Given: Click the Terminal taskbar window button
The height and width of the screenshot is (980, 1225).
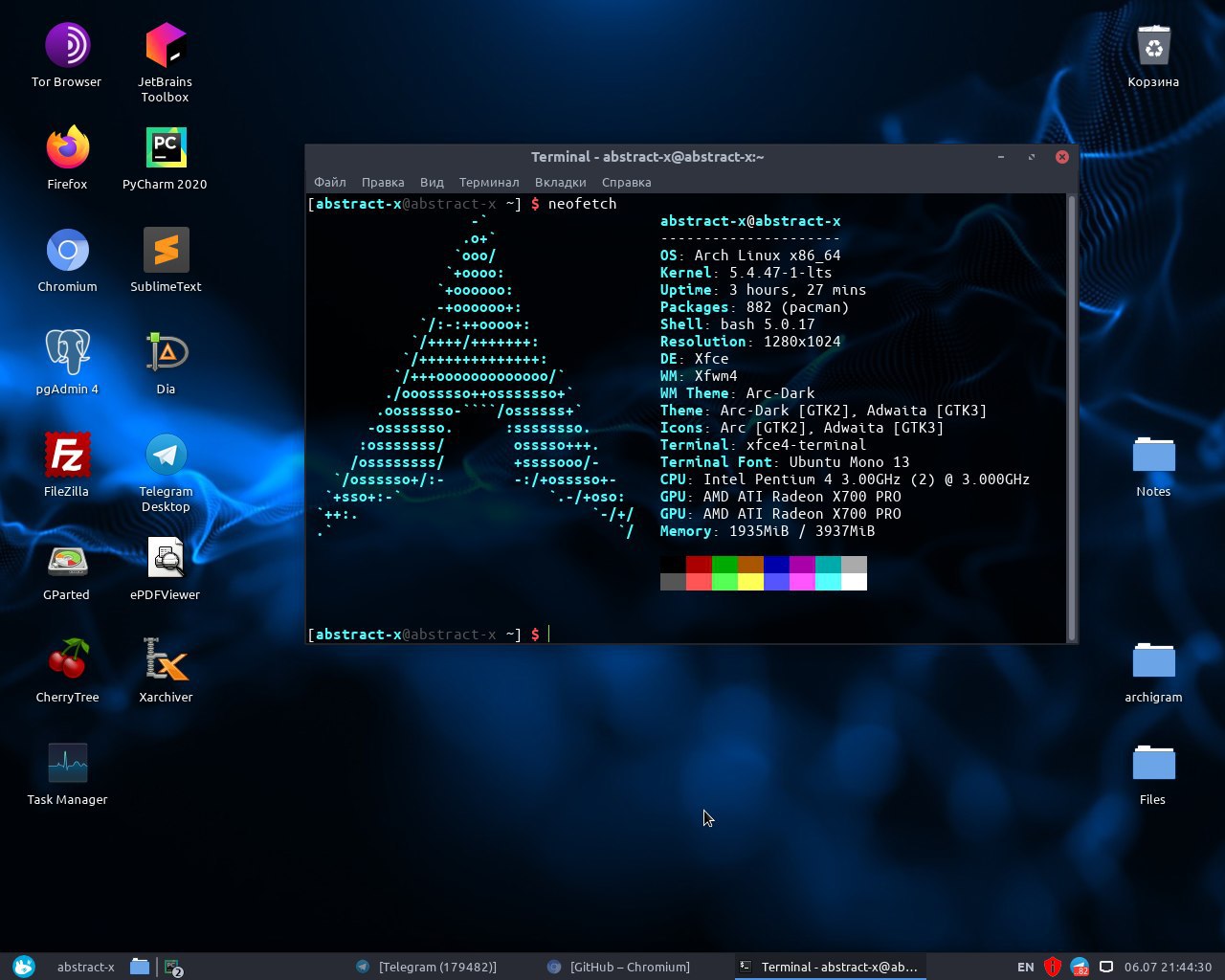Looking at the screenshot, I should click(x=829, y=967).
